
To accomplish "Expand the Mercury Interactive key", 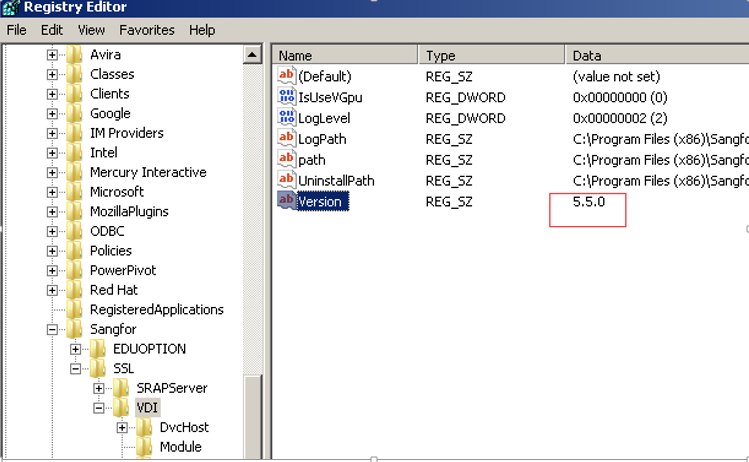I will 52,172.
